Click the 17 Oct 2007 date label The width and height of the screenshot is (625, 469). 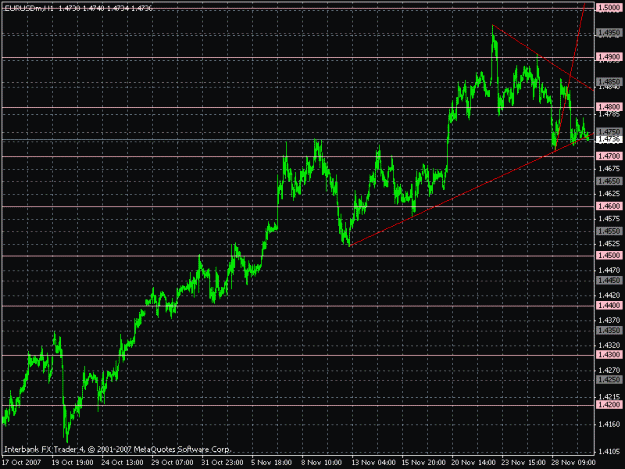click(x=22, y=463)
